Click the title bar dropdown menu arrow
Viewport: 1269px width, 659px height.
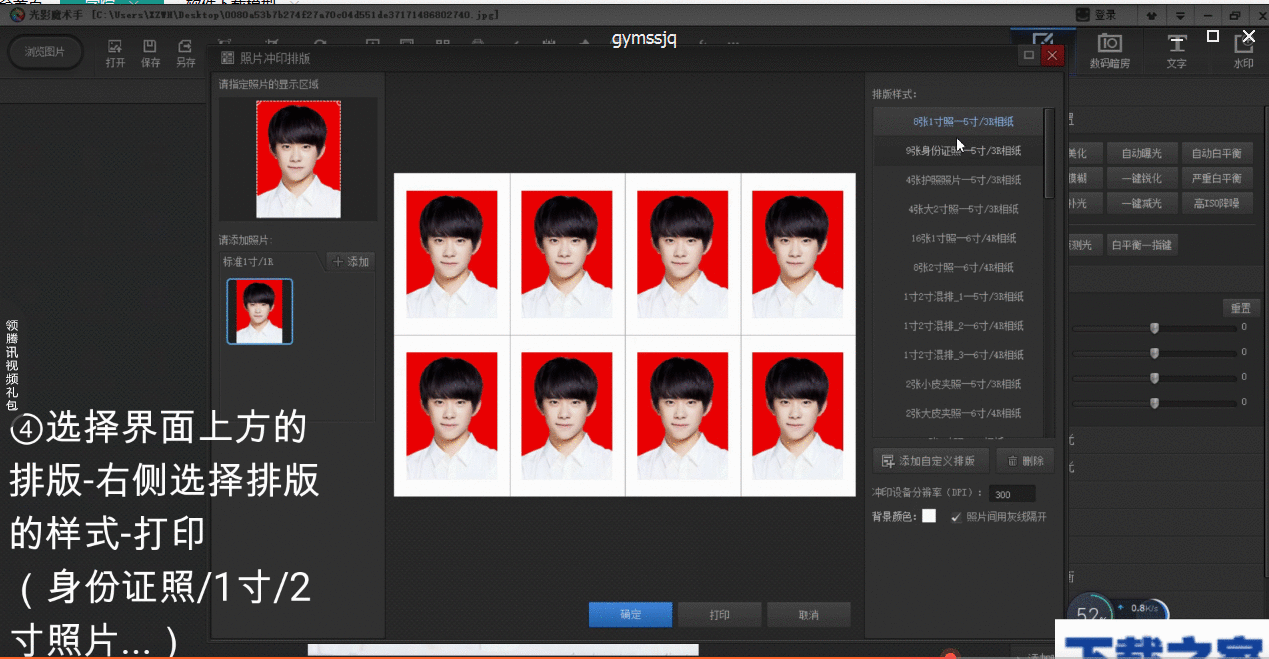1180,15
